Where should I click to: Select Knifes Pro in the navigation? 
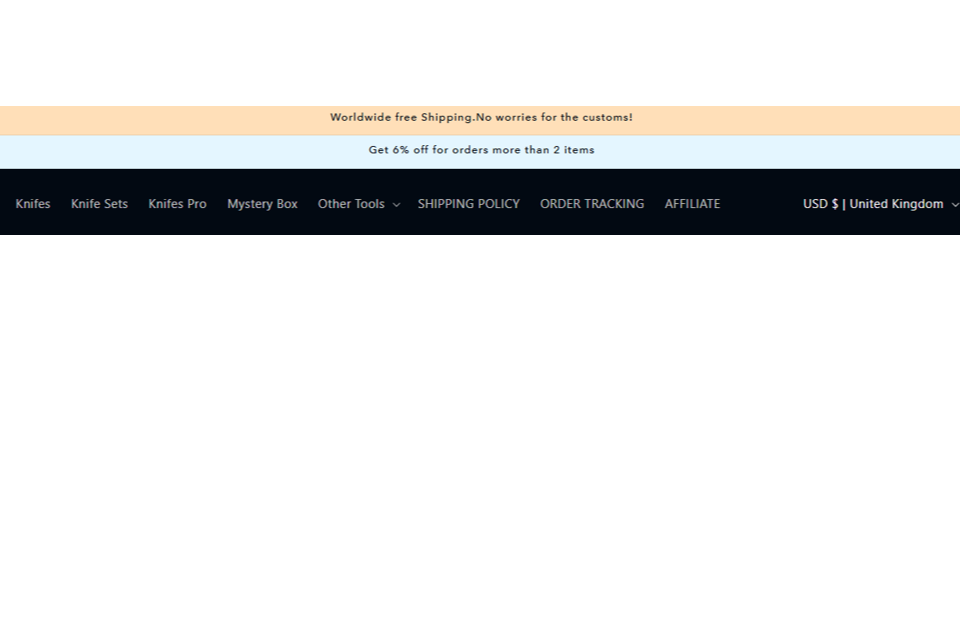click(x=177, y=204)
